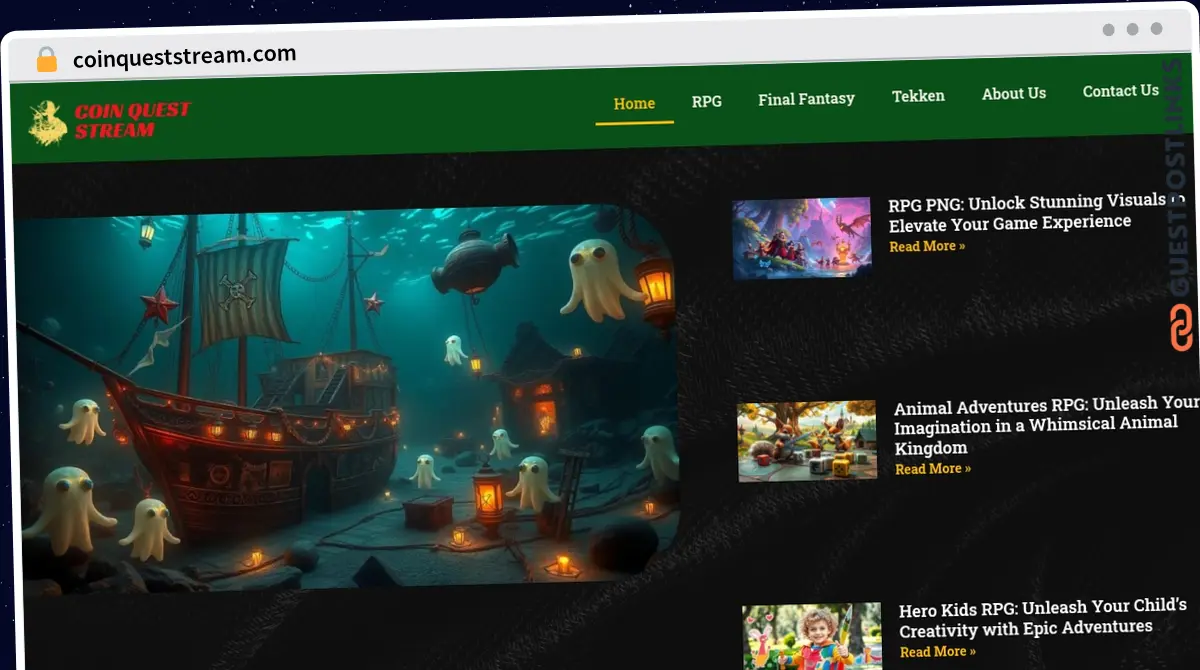The width and height of the screenshot is (1200, 670).
Task: Click Read More under RPG PNG article
Action: coord(927,246)
